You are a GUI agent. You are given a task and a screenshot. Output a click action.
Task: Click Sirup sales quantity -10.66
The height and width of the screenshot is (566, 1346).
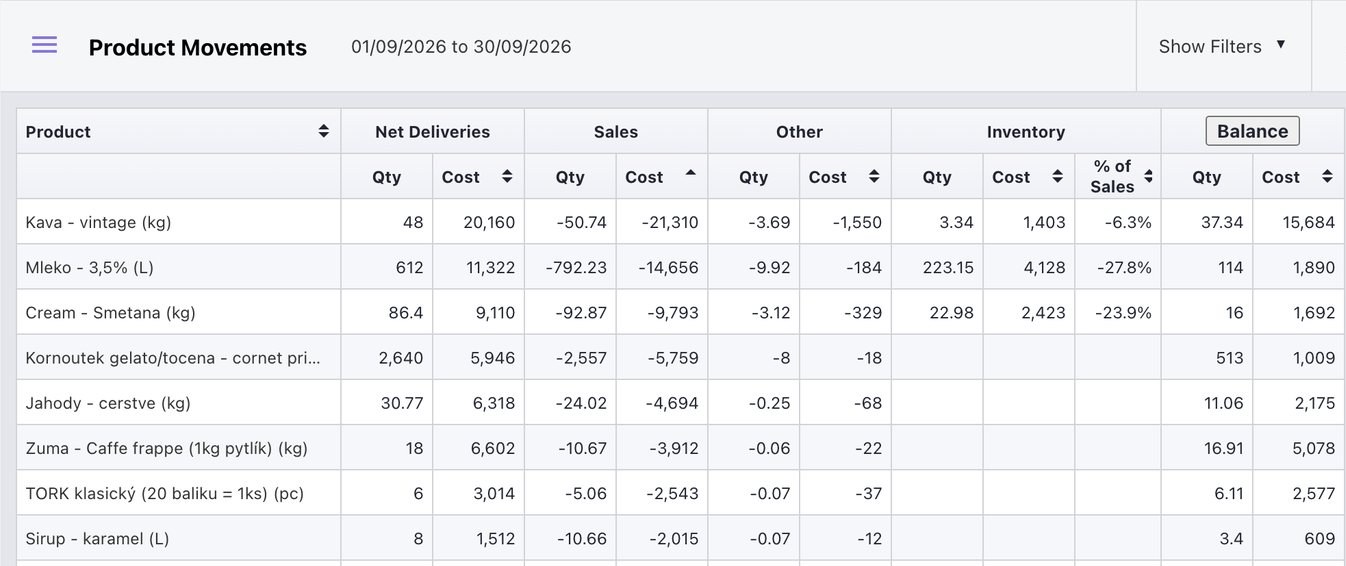pos(581,538)
